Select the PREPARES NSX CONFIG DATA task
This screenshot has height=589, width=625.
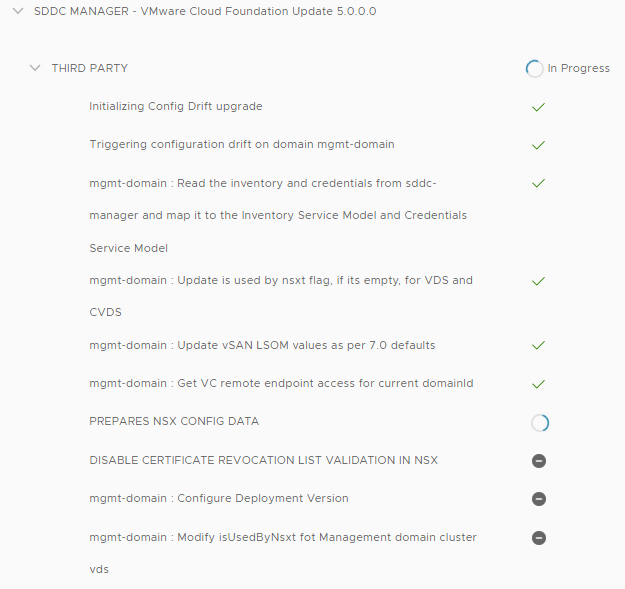point(174,421)
